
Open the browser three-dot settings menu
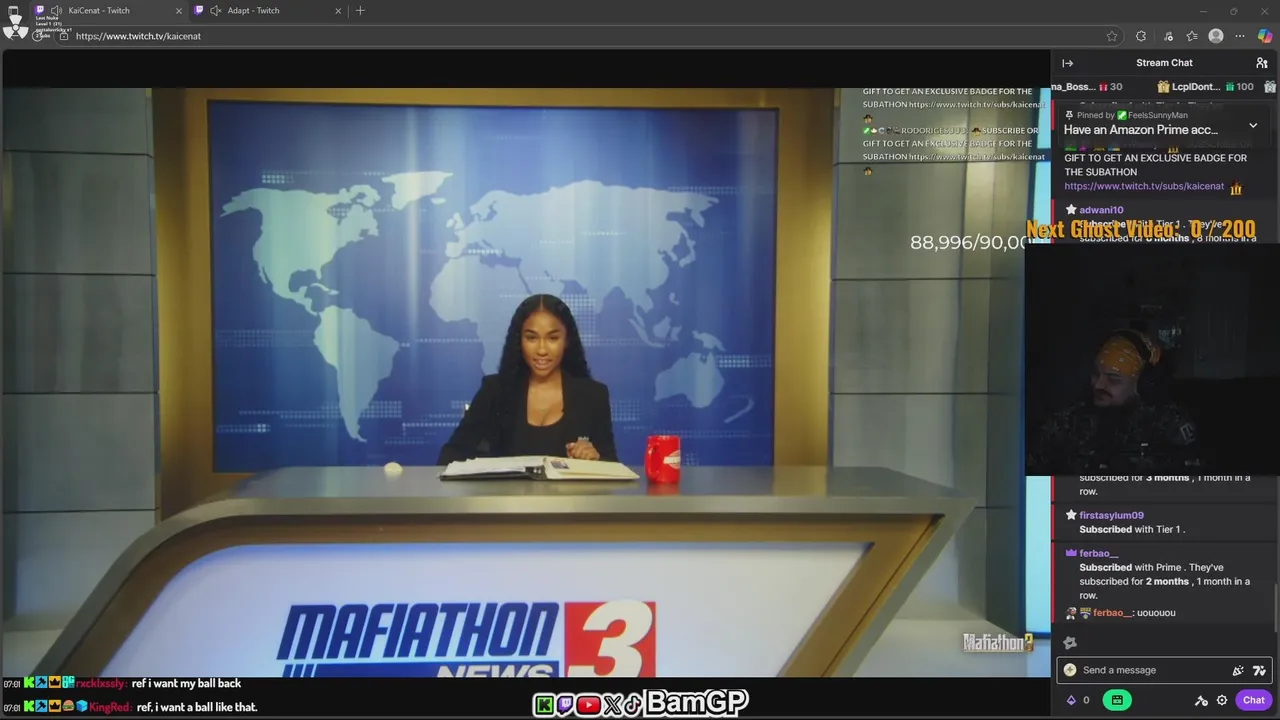point(1240,36)
